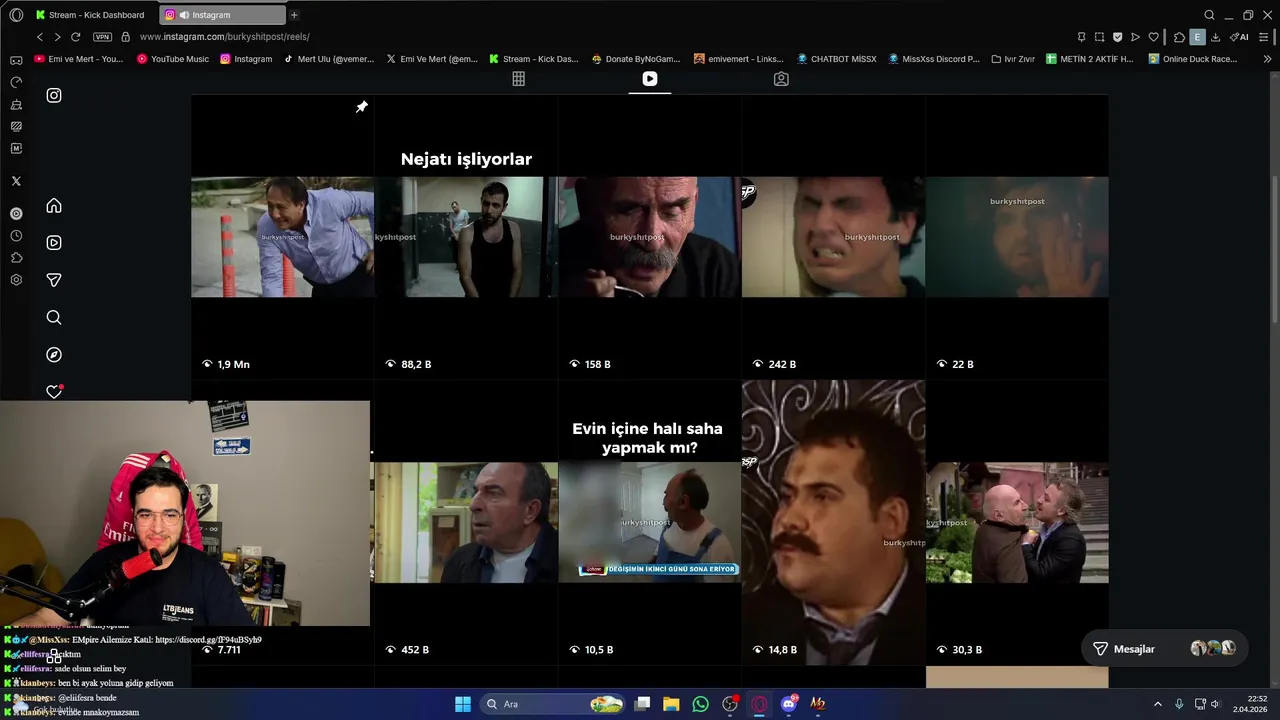This screenshot has width=1280, height=720.
Task: Switch to the posts grid tab
Action: [518, 79]
